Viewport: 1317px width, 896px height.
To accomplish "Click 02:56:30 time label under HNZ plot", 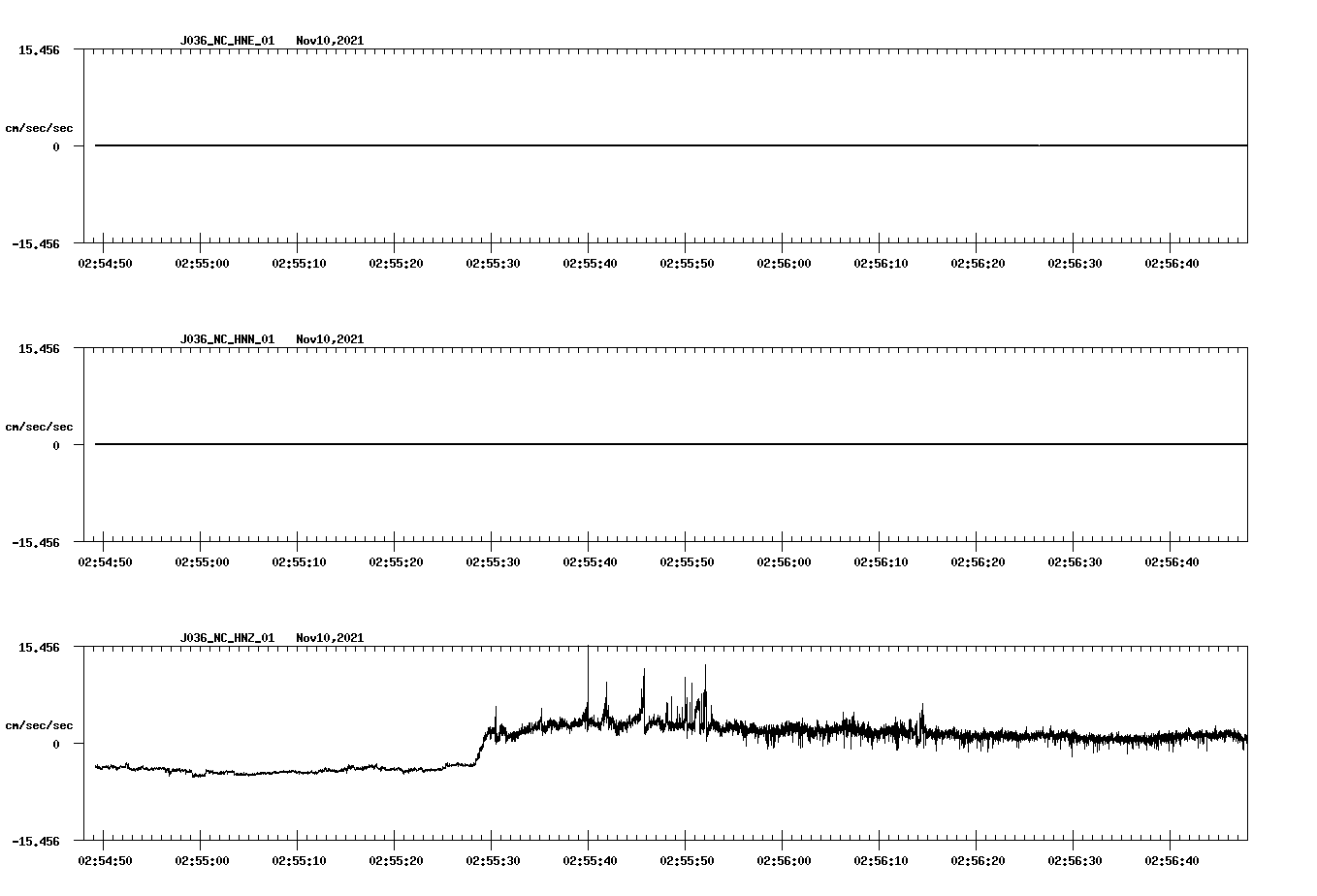I will point(1075,861).
